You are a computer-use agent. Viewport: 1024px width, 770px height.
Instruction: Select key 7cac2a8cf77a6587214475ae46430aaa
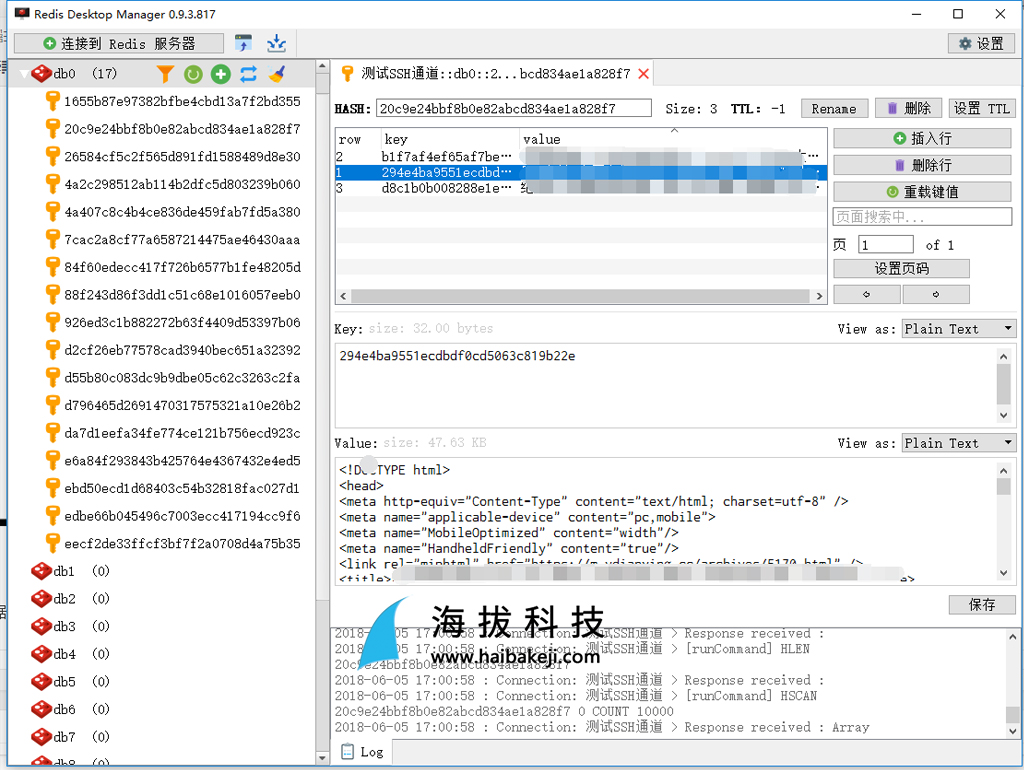(182, 240)
